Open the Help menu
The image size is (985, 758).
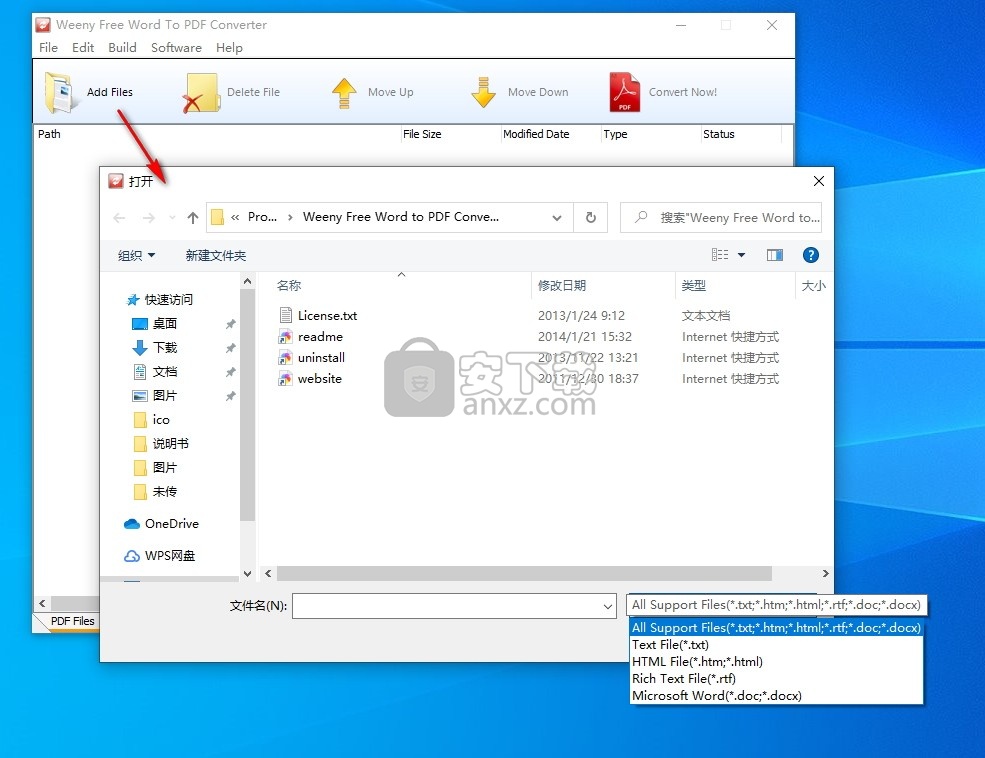[x=229, y=48]
